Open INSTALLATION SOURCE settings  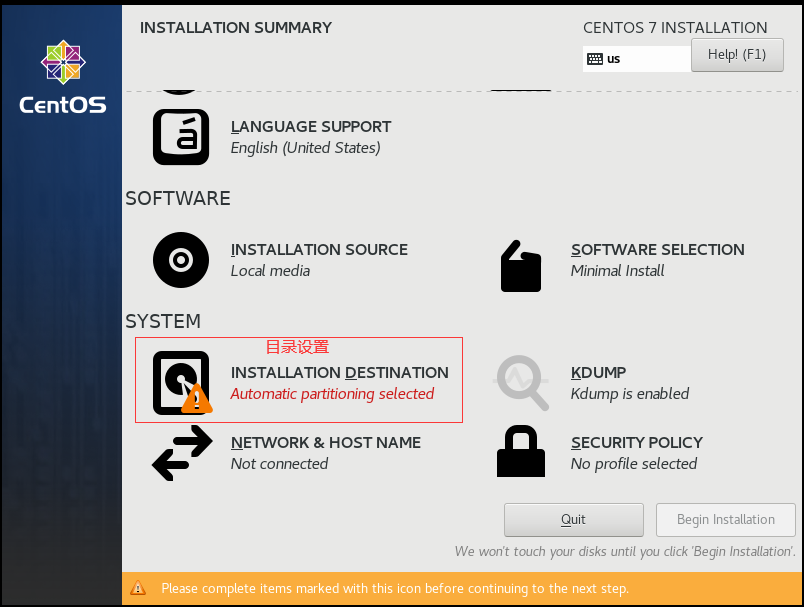click(x=319, y=250)
